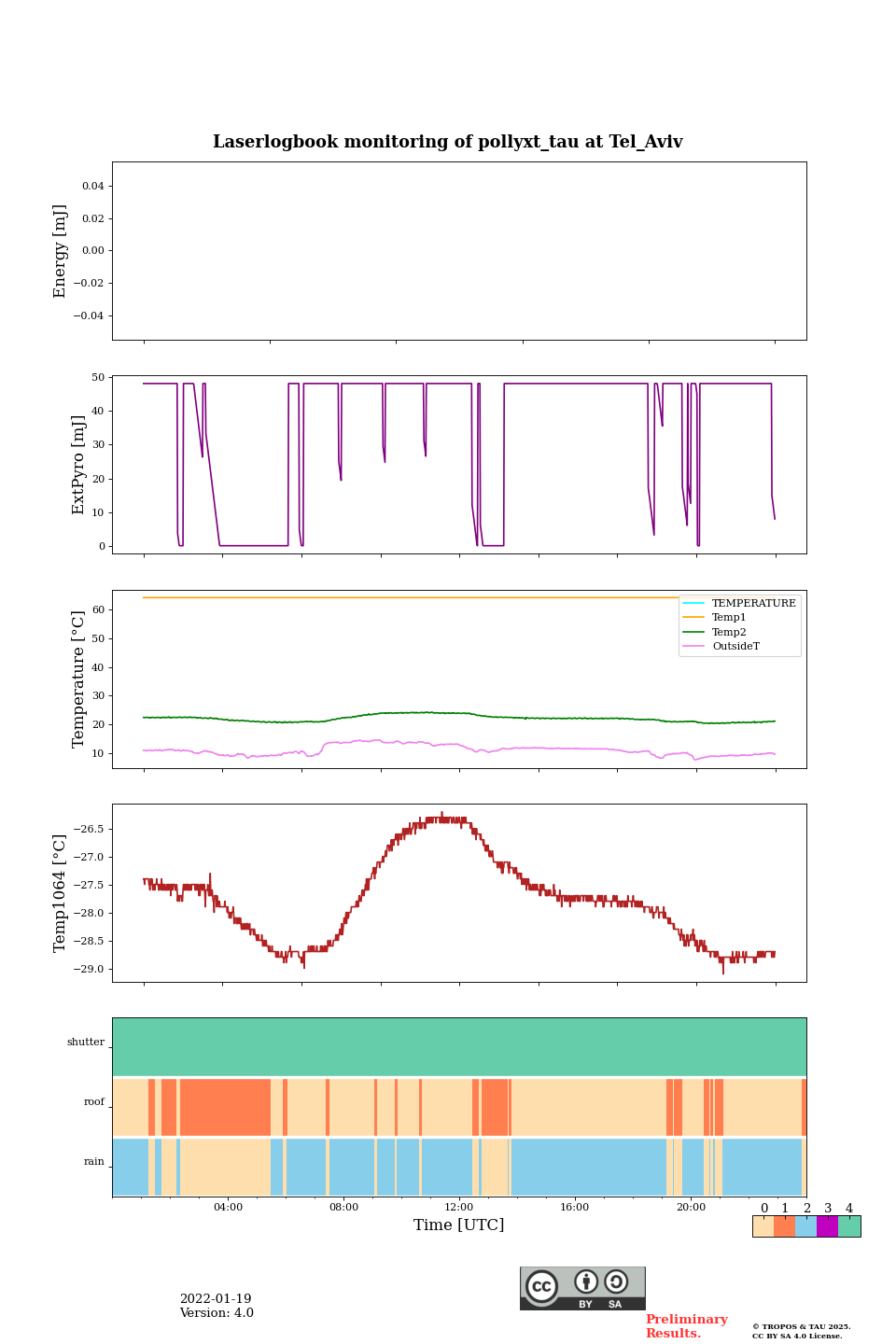Click the 'shutter' row label
The image size is (896, 1344).
(x=86, y=1043)
